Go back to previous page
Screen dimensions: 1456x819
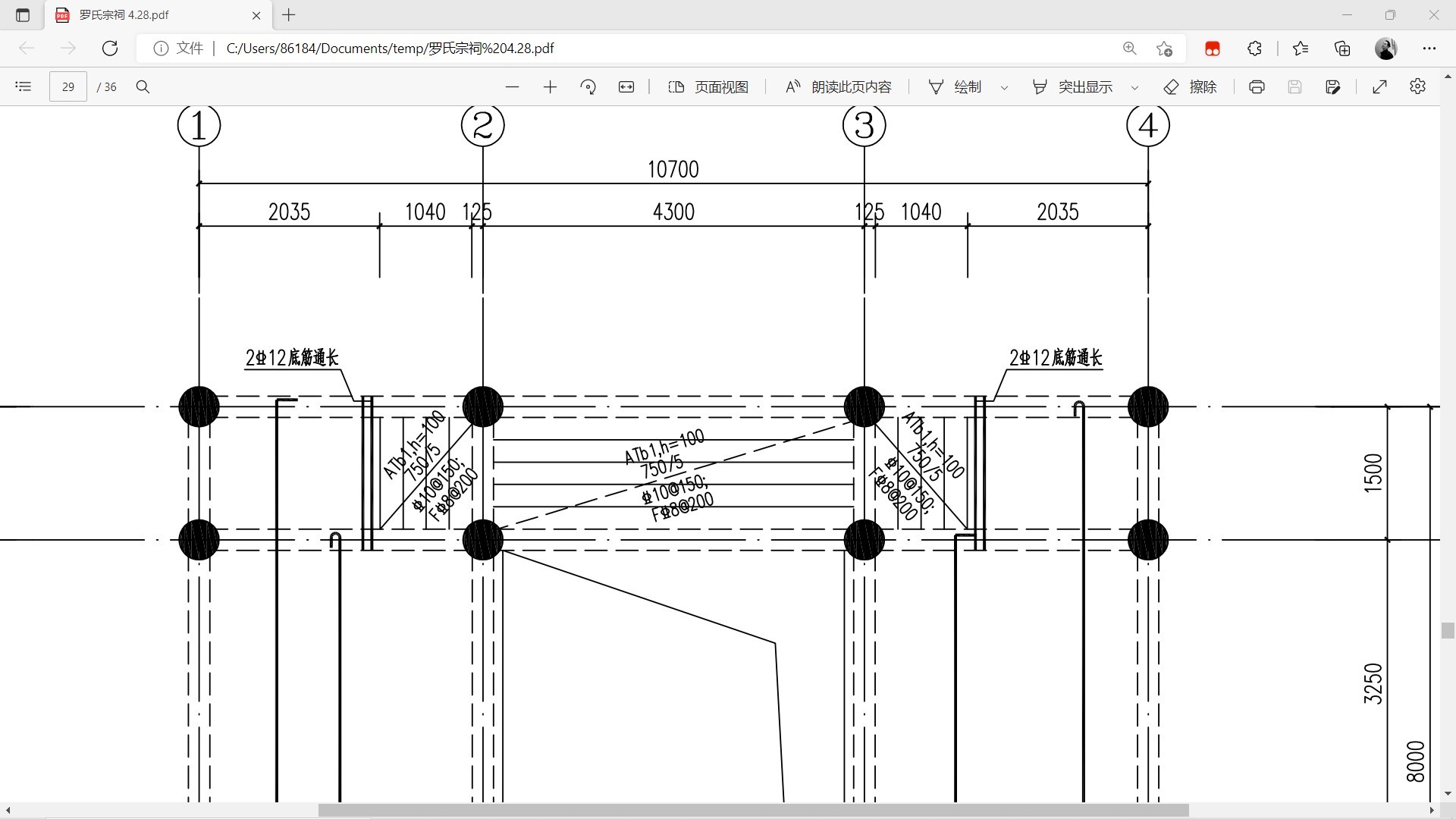click(x=27, y=49)
